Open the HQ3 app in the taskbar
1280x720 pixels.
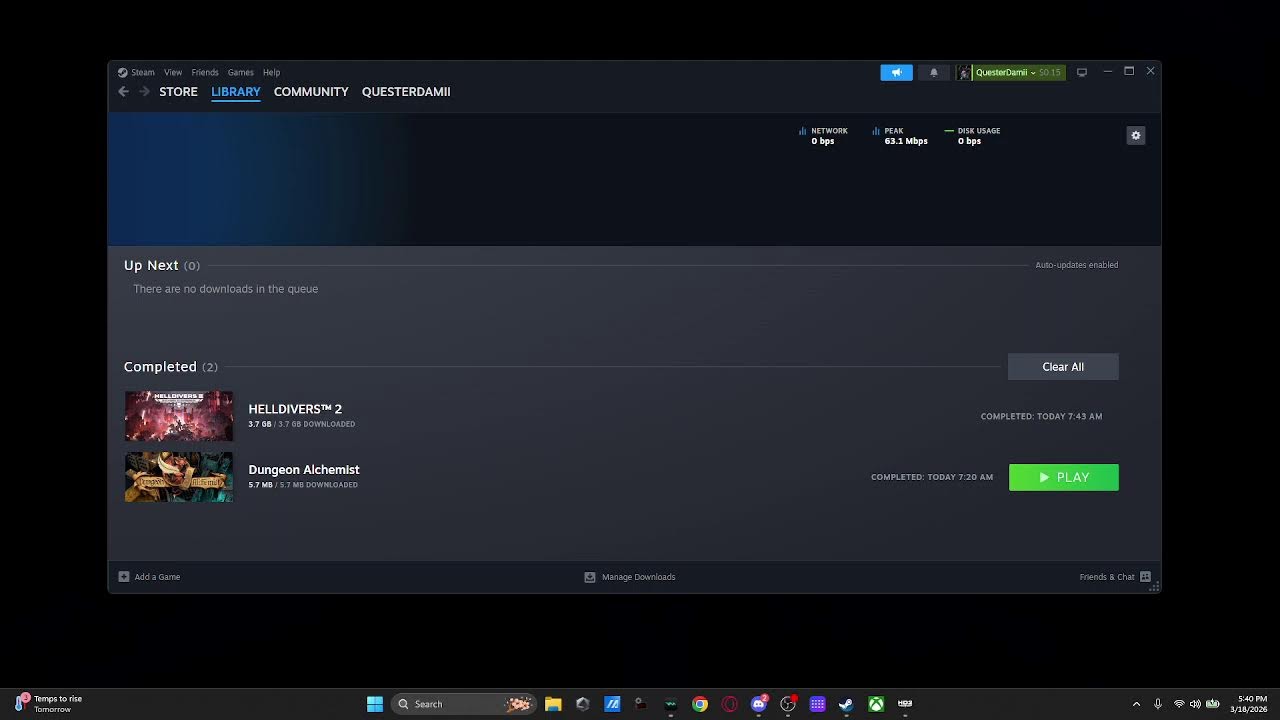pos(905,704)
